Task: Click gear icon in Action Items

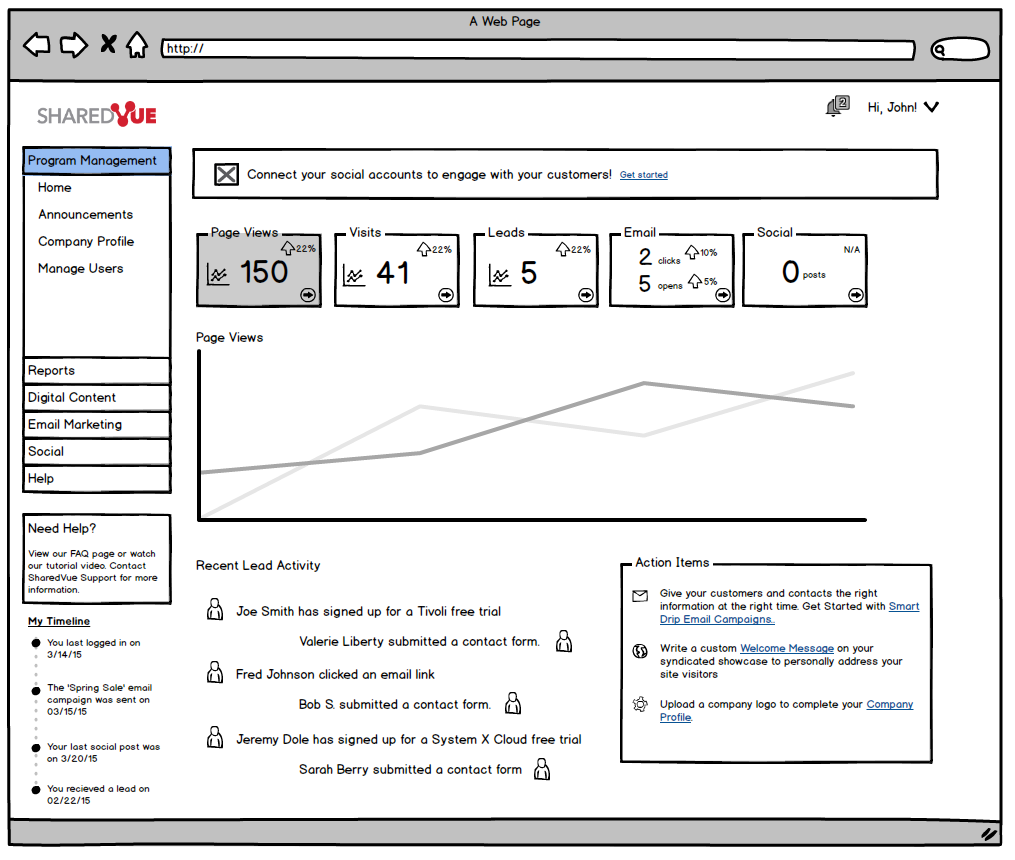Action: 640,705
